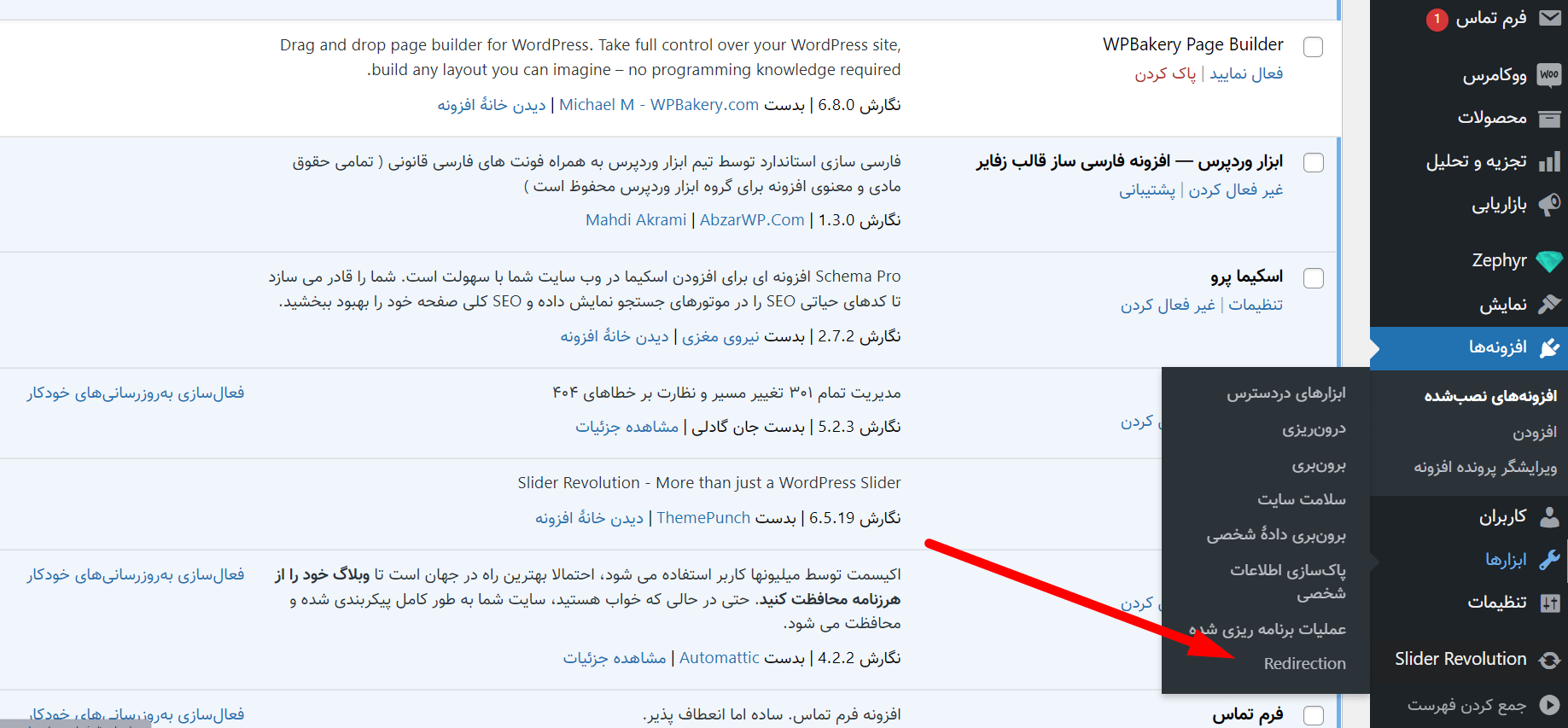Screen dimensions: 1568x728
Task: Select سلامت سایت in tools flyout
Action: (1302, 499)
